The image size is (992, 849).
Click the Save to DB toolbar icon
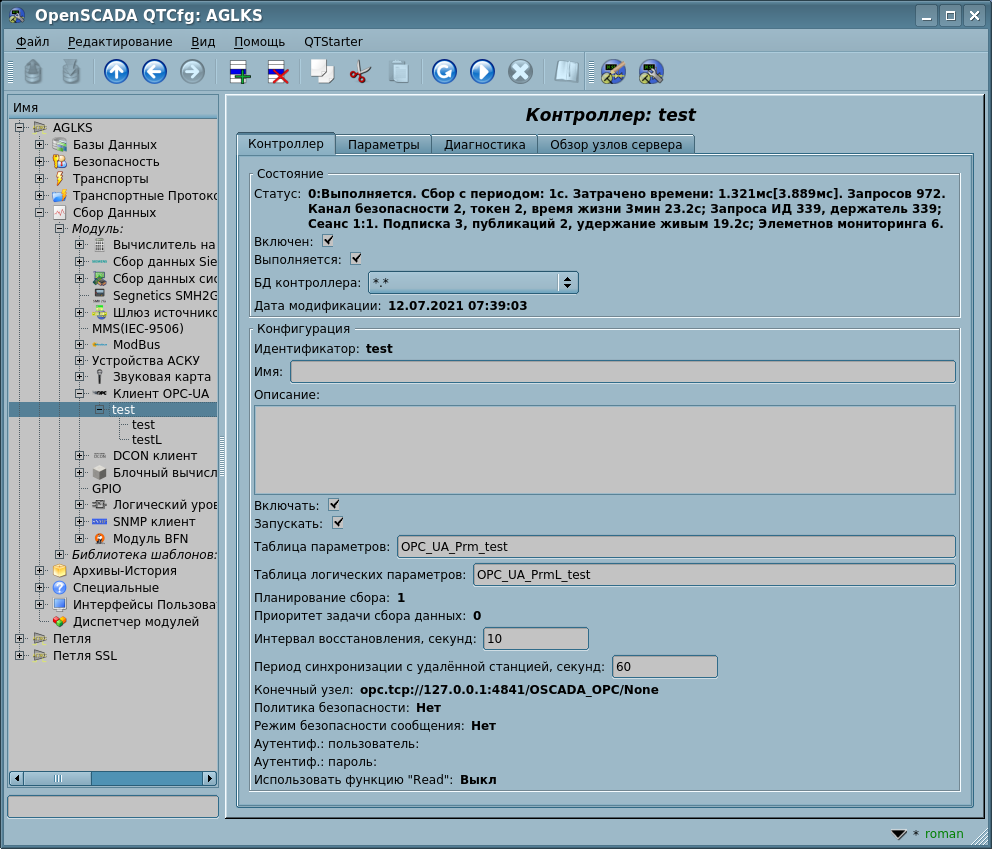point(71,71)
